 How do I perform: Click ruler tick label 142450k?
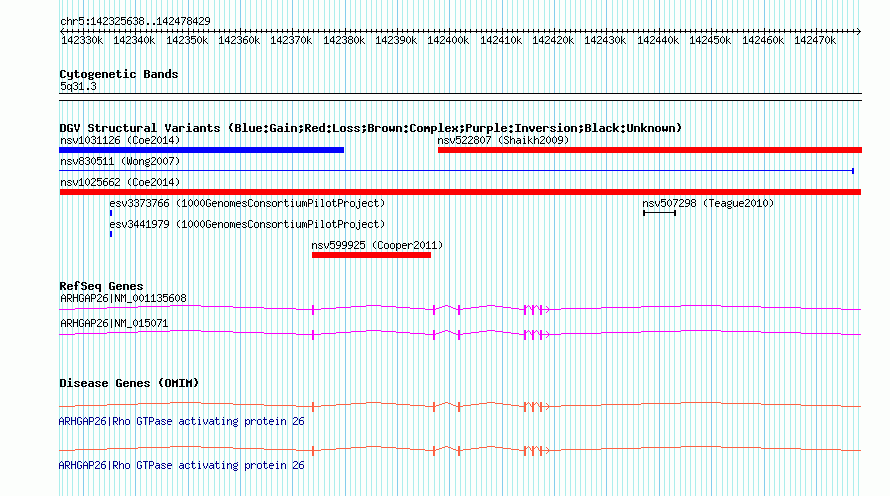710,40
